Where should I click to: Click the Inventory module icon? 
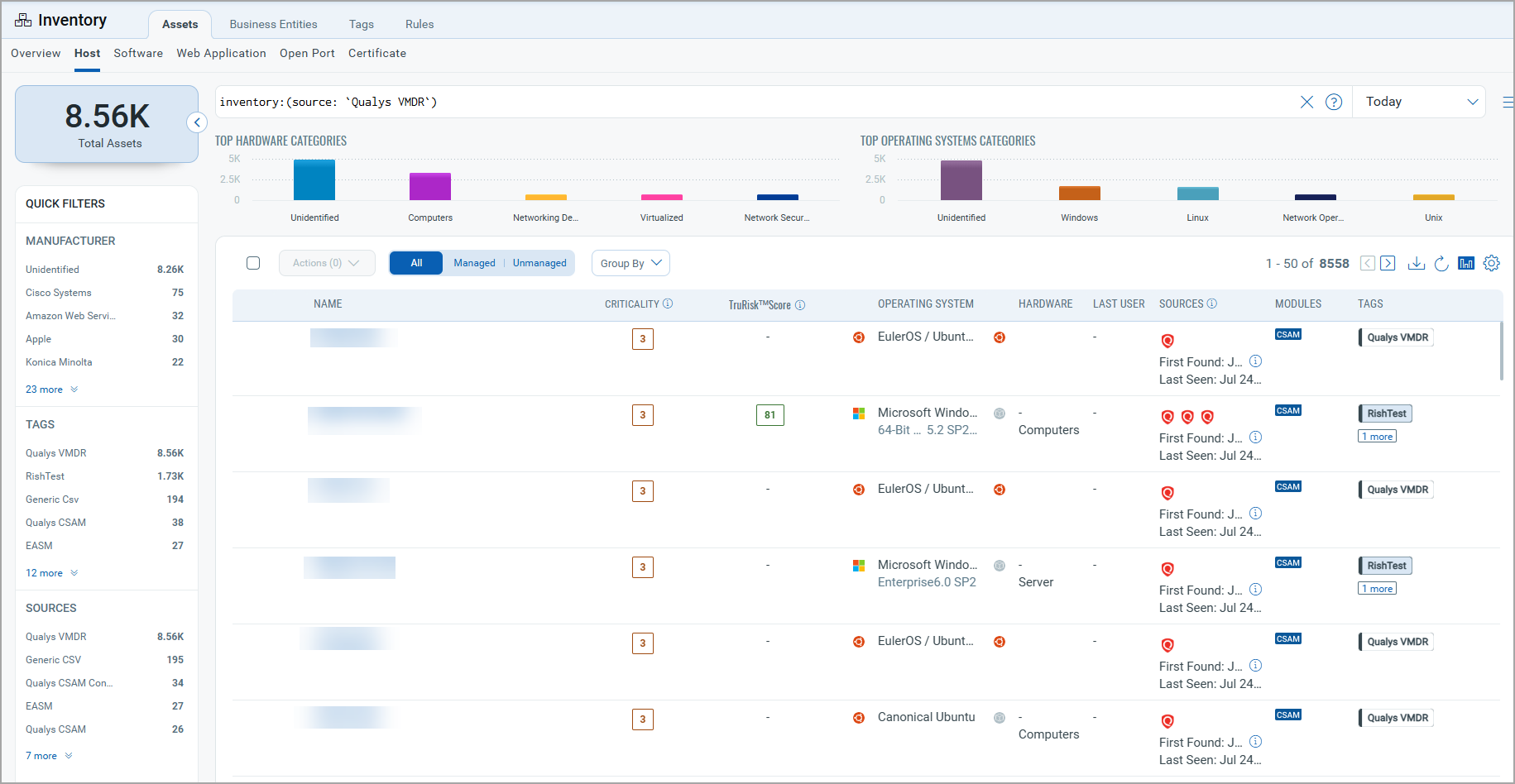tap(23, 20)
